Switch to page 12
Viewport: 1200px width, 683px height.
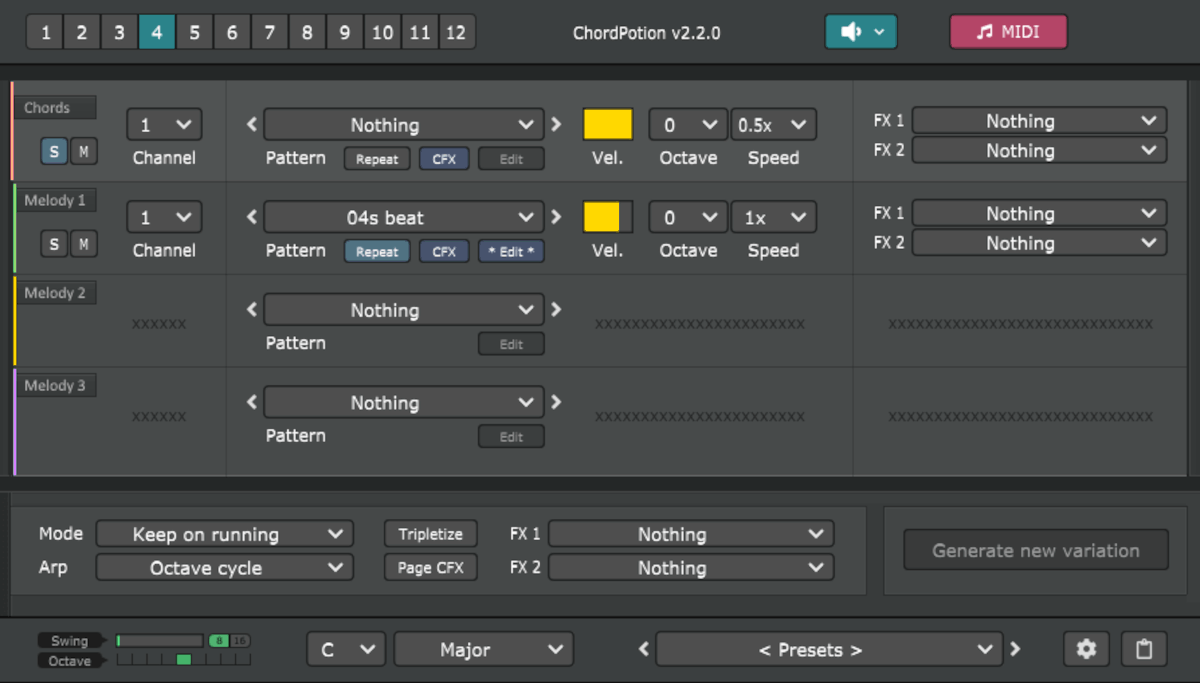click(456, 32)
